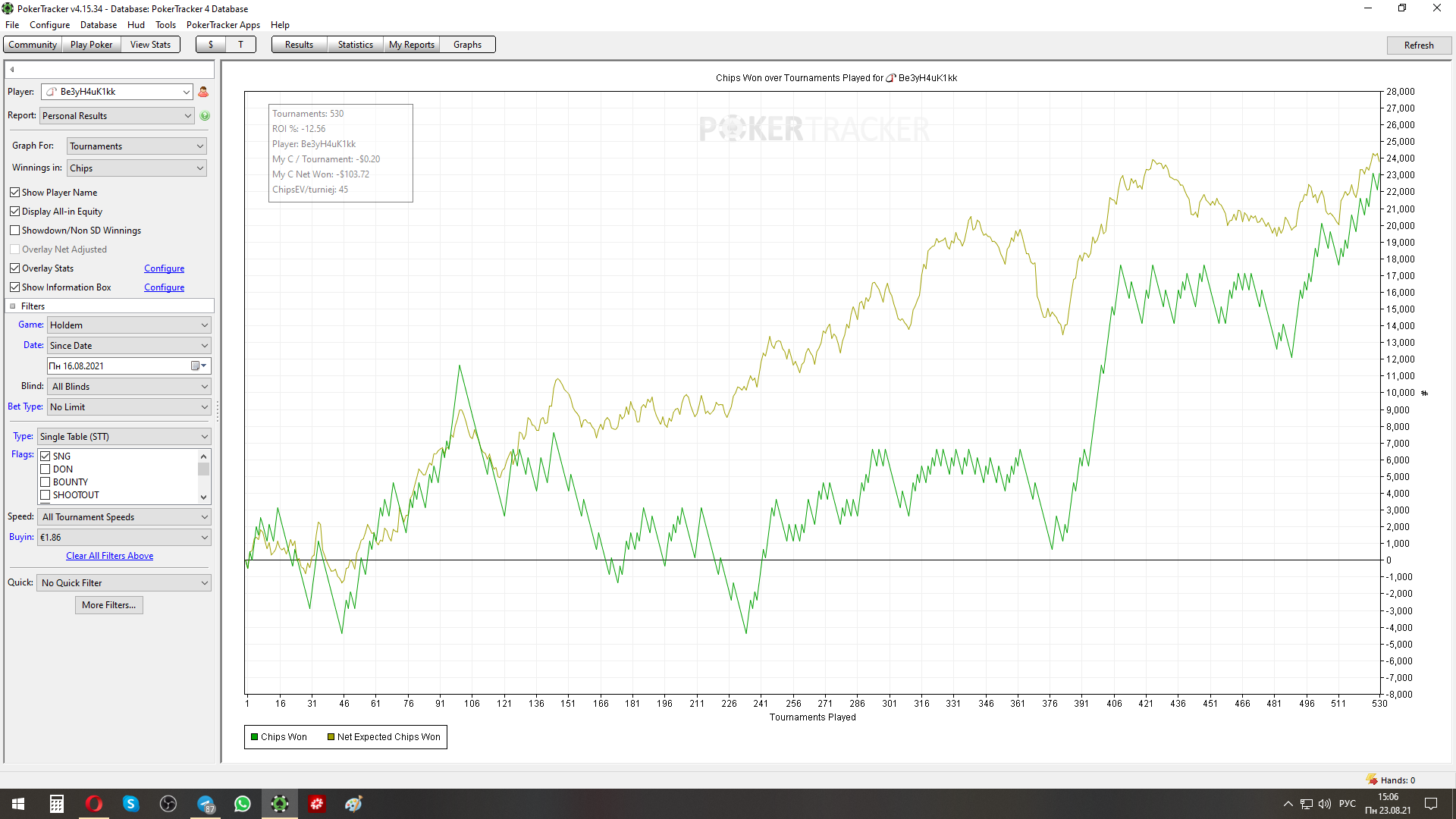This screenshot has width=1456, height=819.
Task: Open the Hud menu
Action: click(x=136, y=25)
